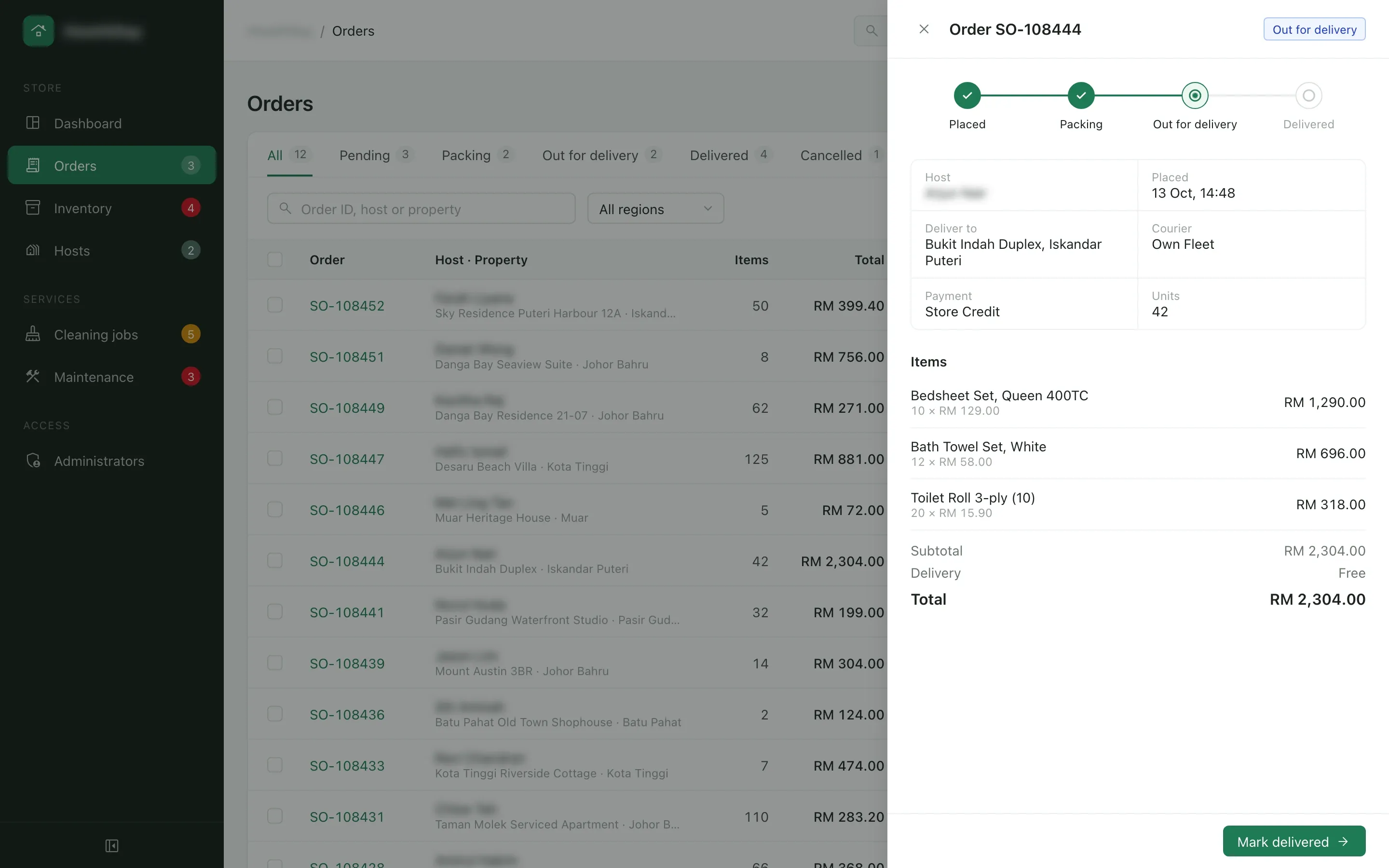The image size is (1389, 868).
Task: Open order link SO-108452
Action: tap(347, 305)
